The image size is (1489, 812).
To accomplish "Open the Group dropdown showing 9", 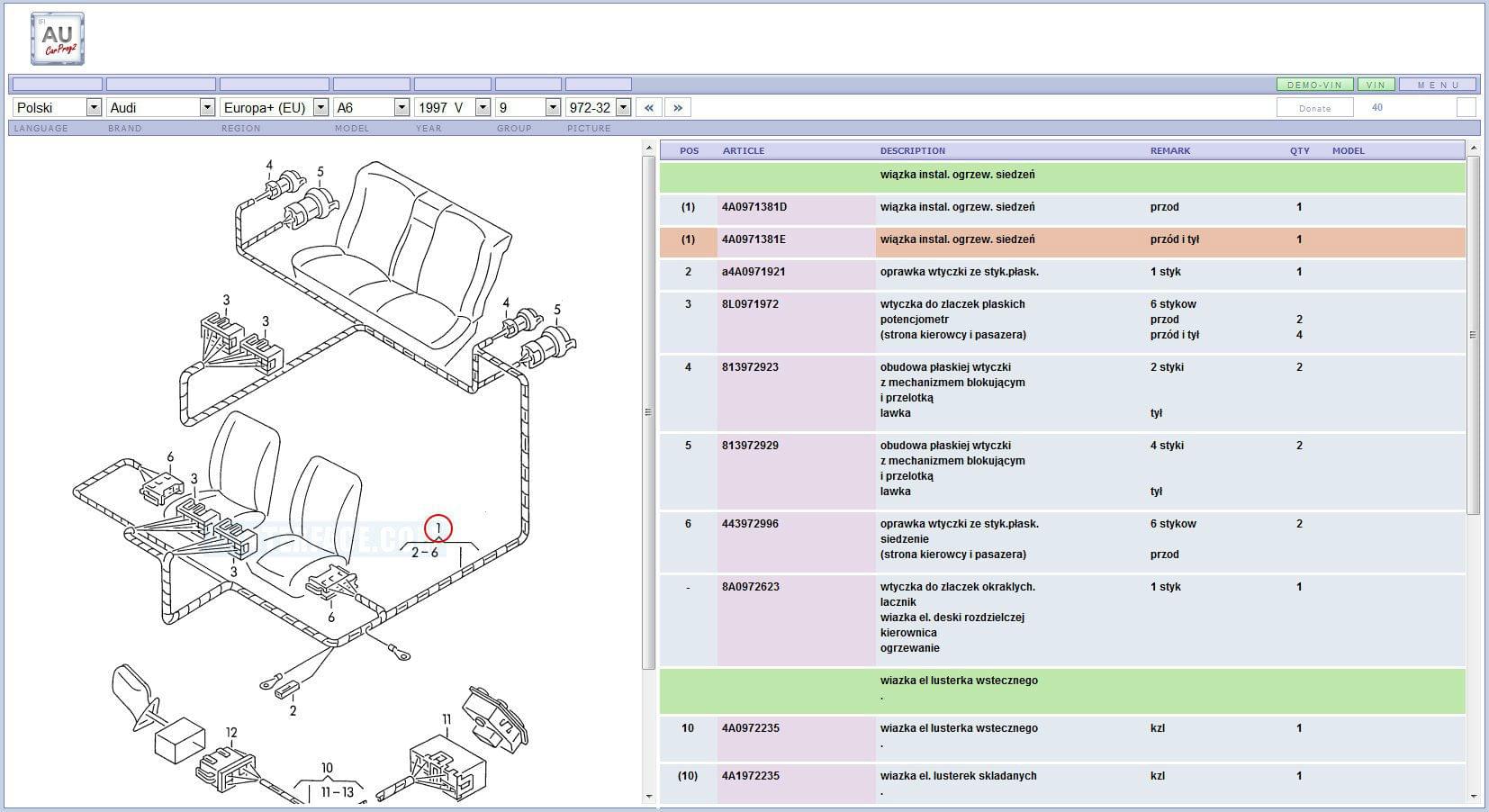I will (528, 107).
